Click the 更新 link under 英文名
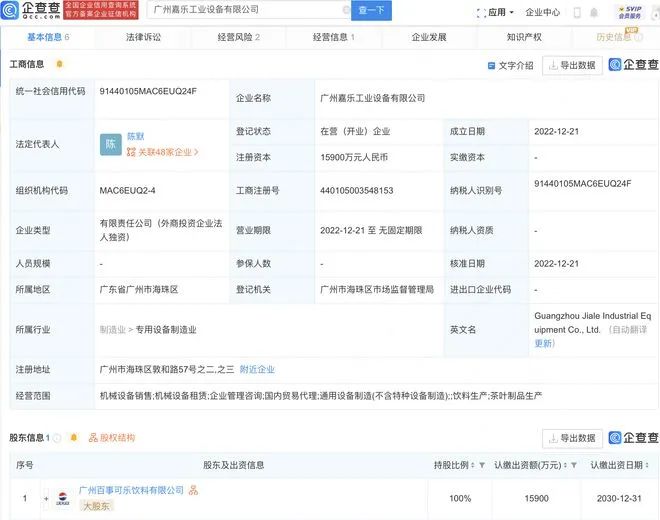Viewport: 660px width, 520px height. pos(543,343)
